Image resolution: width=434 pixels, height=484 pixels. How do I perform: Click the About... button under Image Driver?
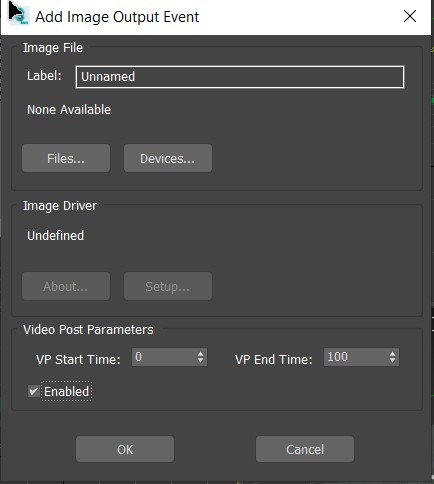pos(66,286)
